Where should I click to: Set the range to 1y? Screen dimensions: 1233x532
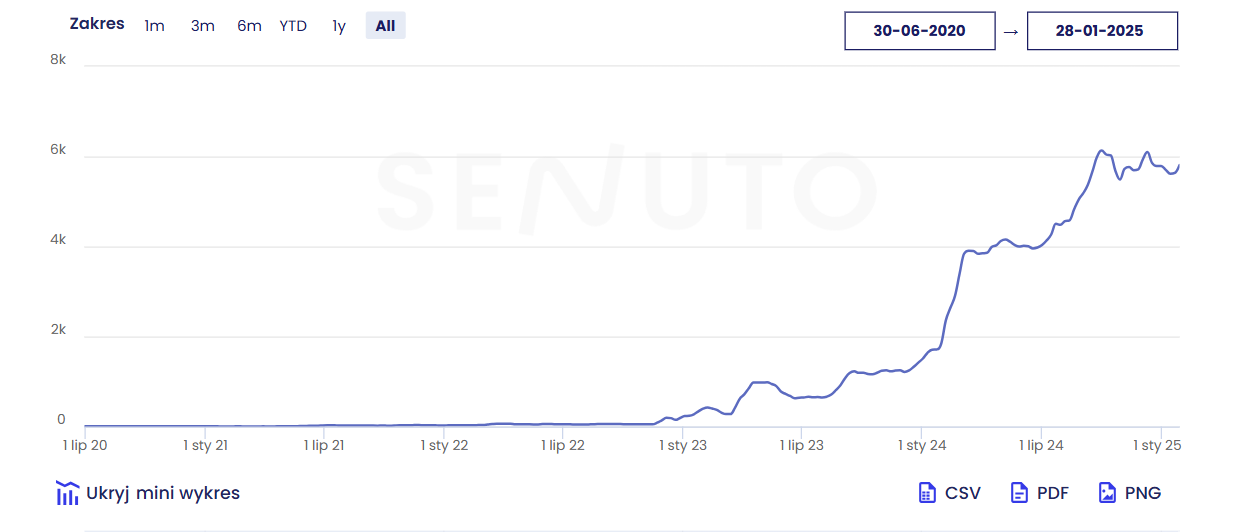(339, 26)
